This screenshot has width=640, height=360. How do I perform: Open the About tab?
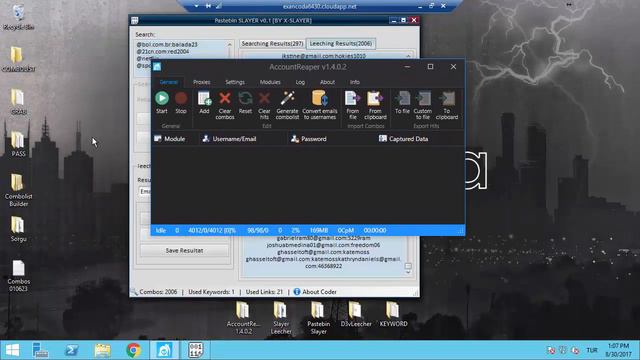pyautogui.click(x=327, y=82)
